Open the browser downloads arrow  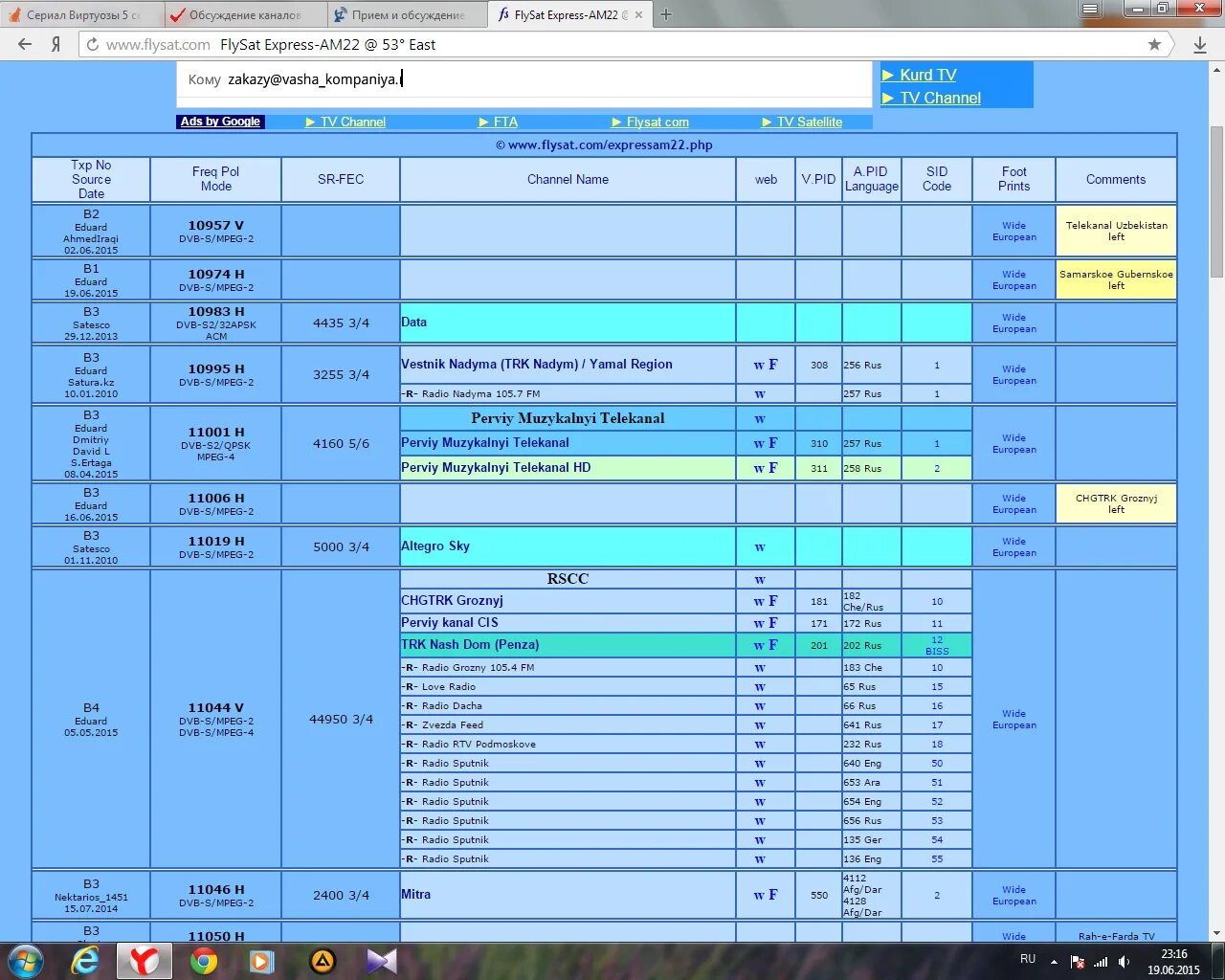pyautogui.click(x=1199, y=44)
